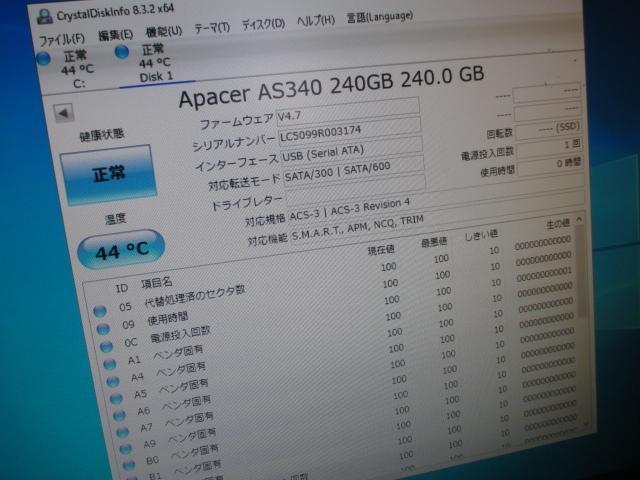Click status orb for attribute 05

click(x=100, y=311)
